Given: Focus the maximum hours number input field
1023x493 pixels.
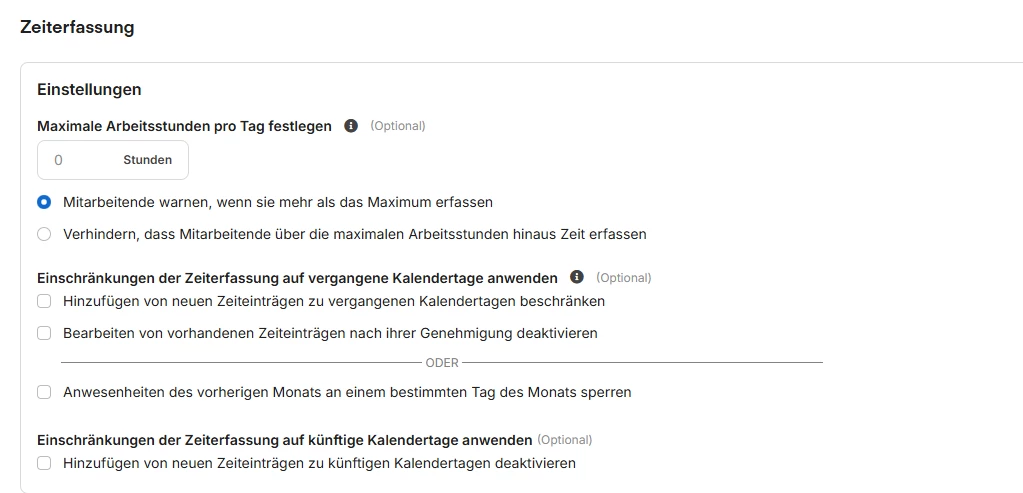Looking at the screenshot, I should pos(75,160).
